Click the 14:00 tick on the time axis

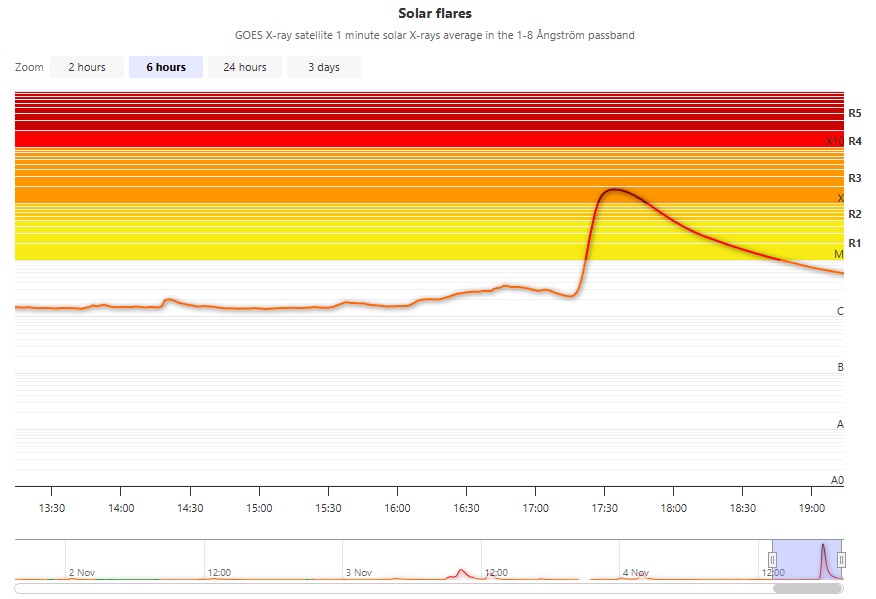(120, 508)
